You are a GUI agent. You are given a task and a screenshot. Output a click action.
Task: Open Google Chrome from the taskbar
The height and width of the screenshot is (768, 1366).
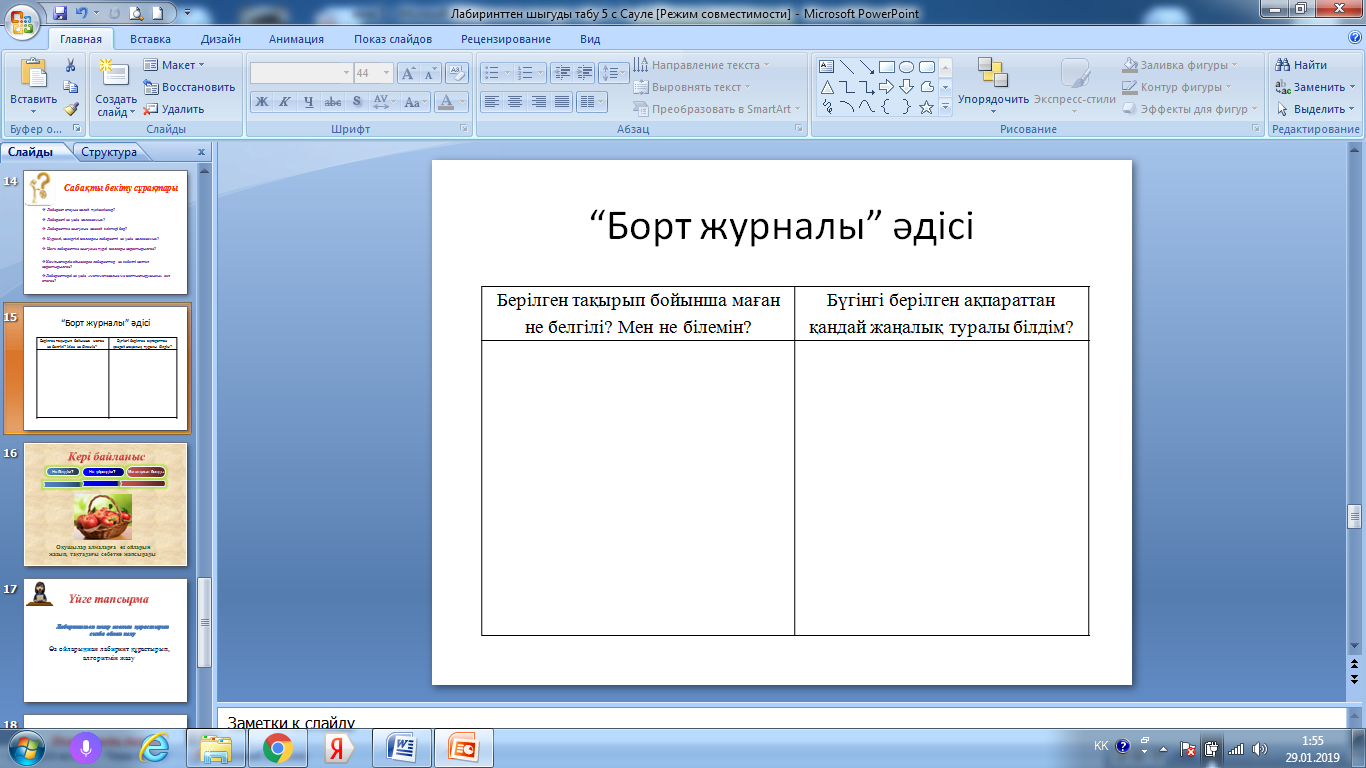(x=277, y=747)
